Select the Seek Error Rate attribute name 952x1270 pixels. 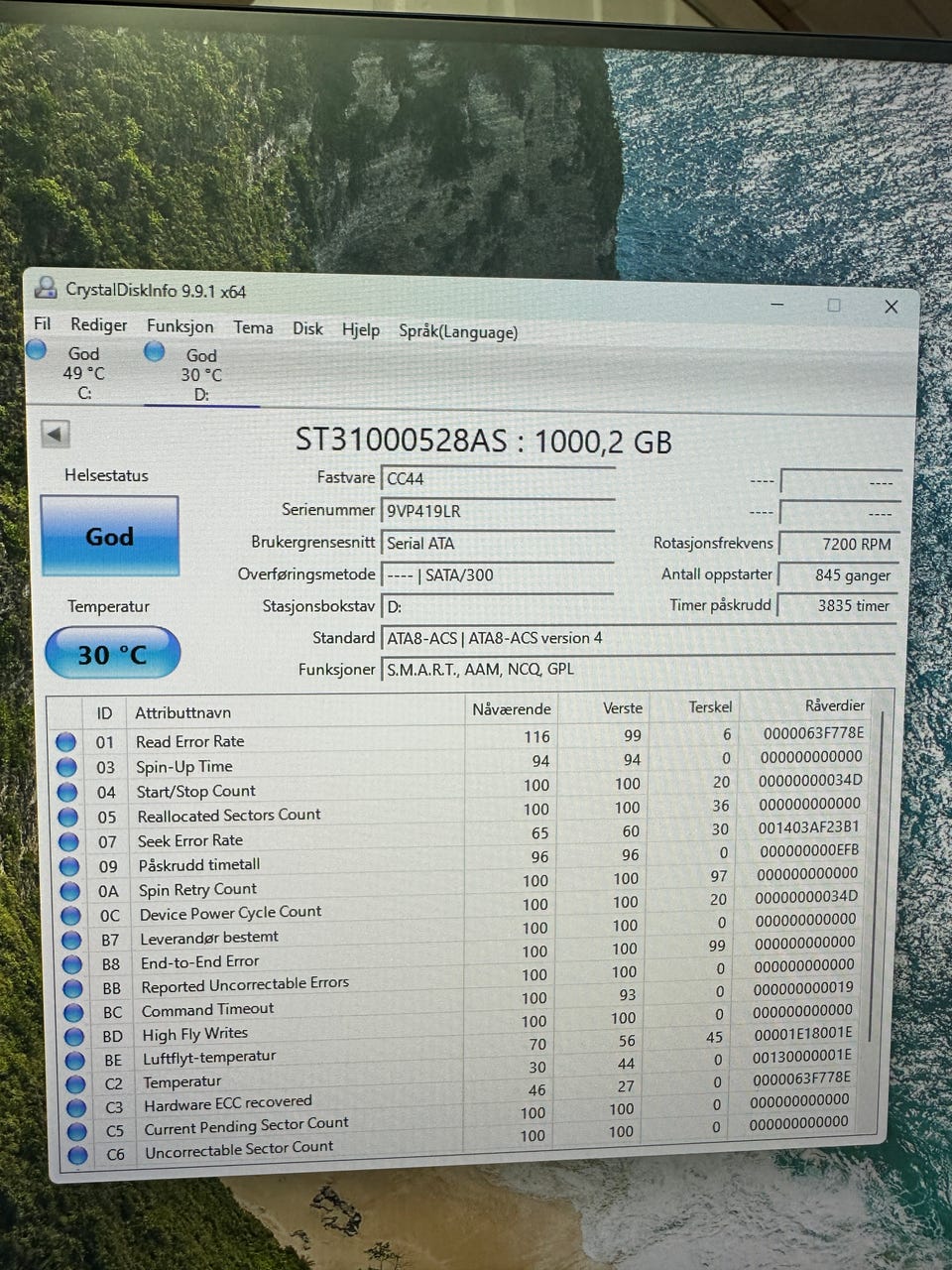[x=190, y=840]
